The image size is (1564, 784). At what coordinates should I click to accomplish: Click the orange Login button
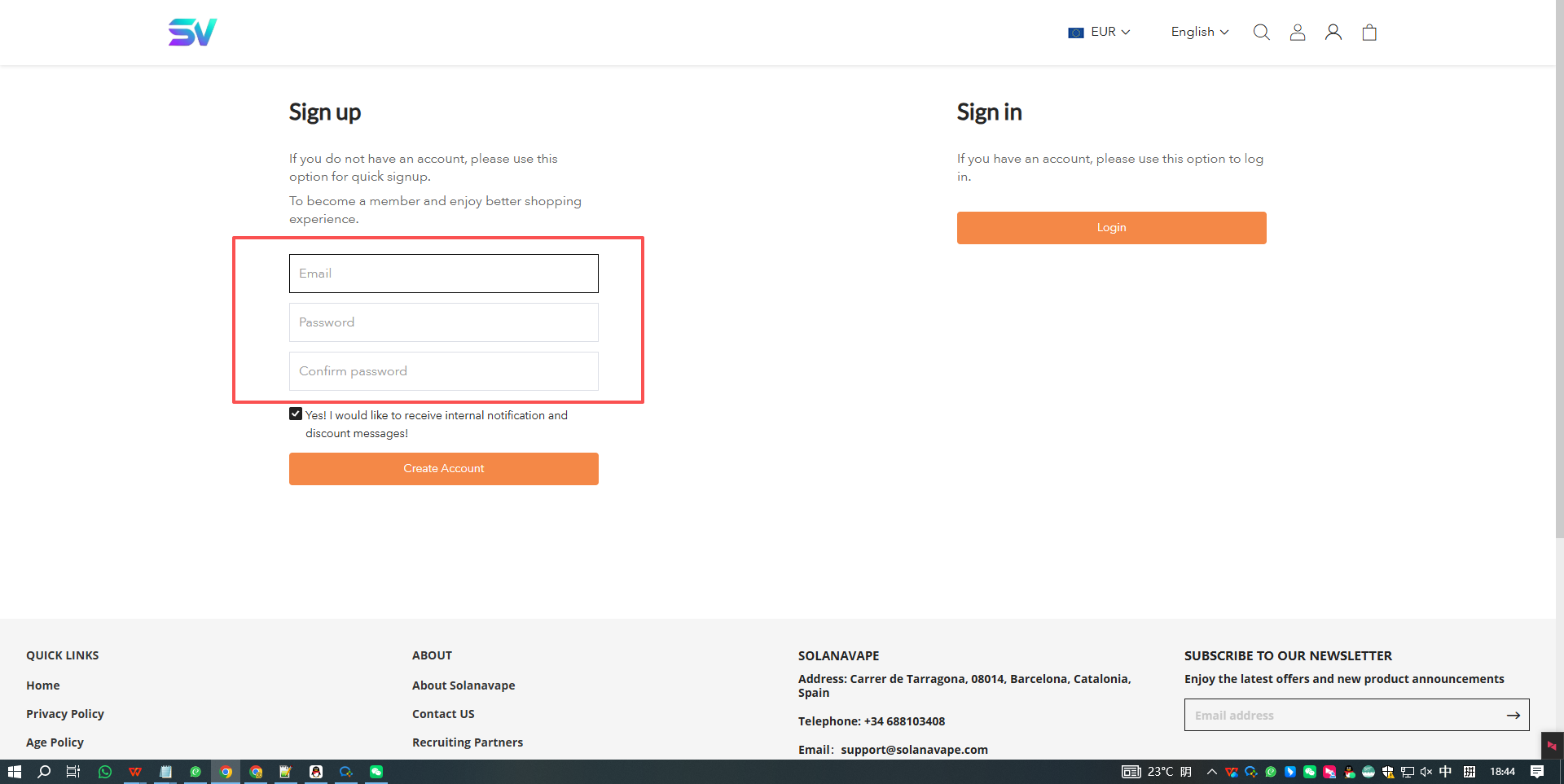(x=1111, y=228)
